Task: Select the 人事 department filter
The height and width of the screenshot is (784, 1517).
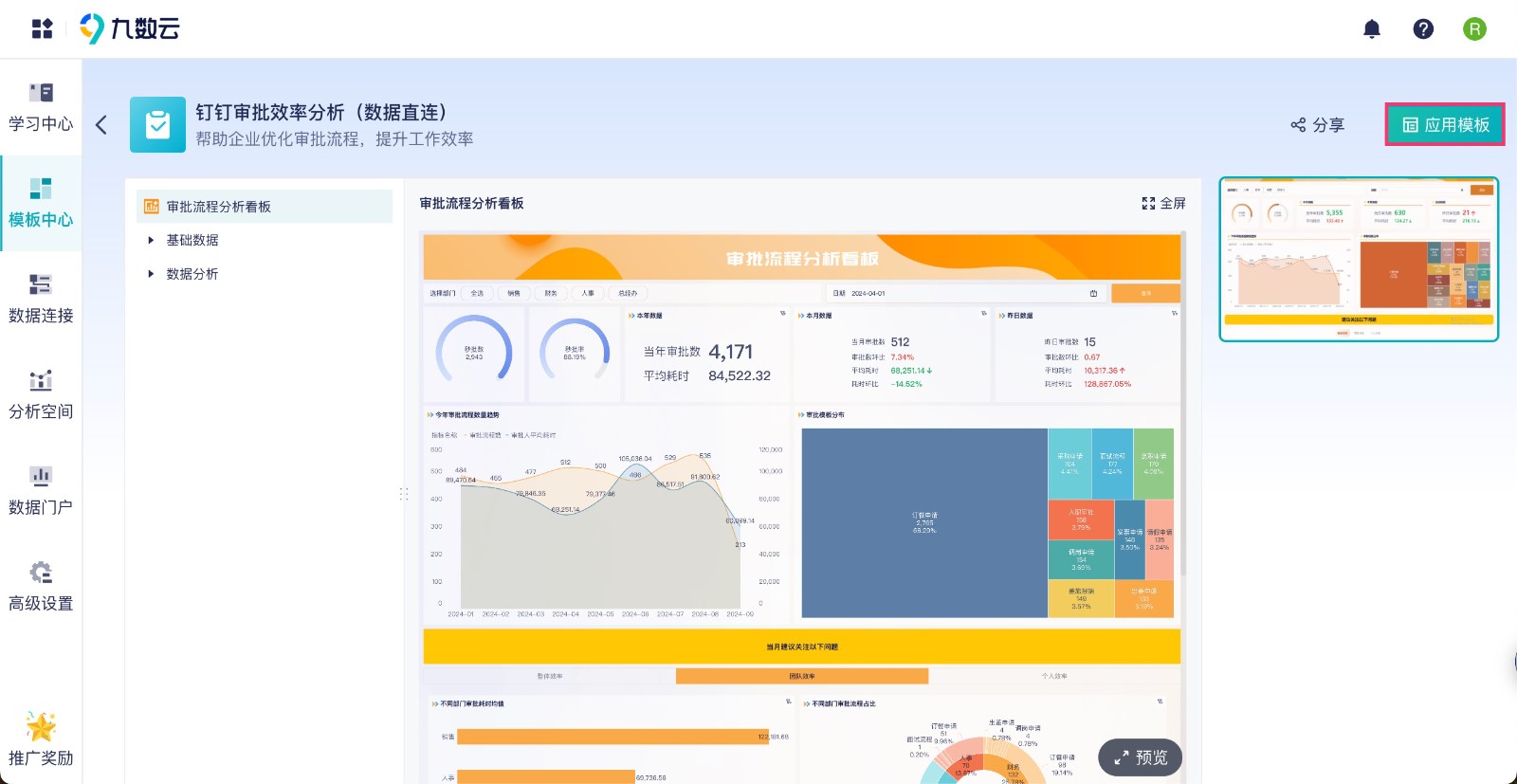Action: tap(588, 293)
